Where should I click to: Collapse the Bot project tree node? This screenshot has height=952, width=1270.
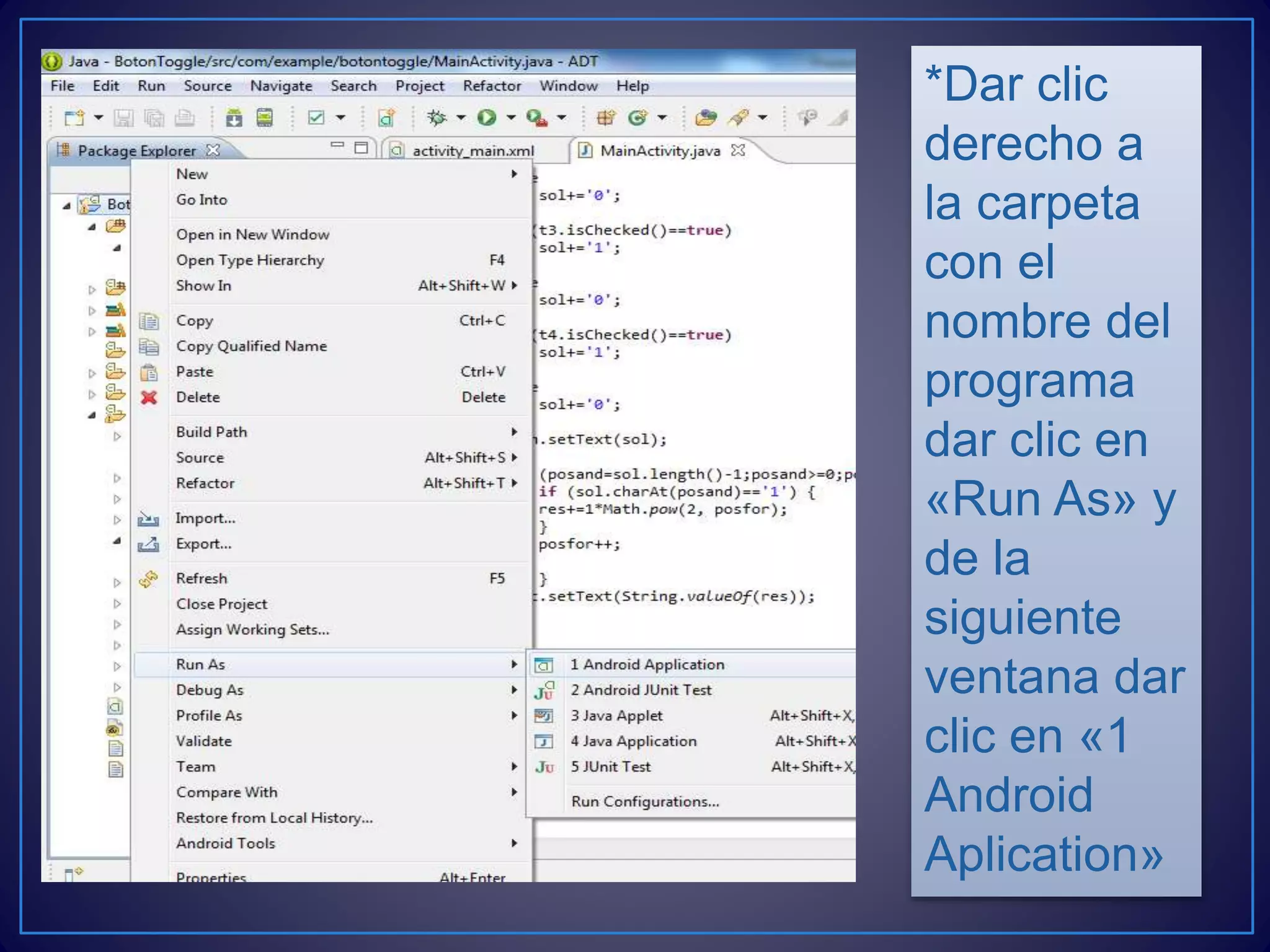tap(66, 205)
